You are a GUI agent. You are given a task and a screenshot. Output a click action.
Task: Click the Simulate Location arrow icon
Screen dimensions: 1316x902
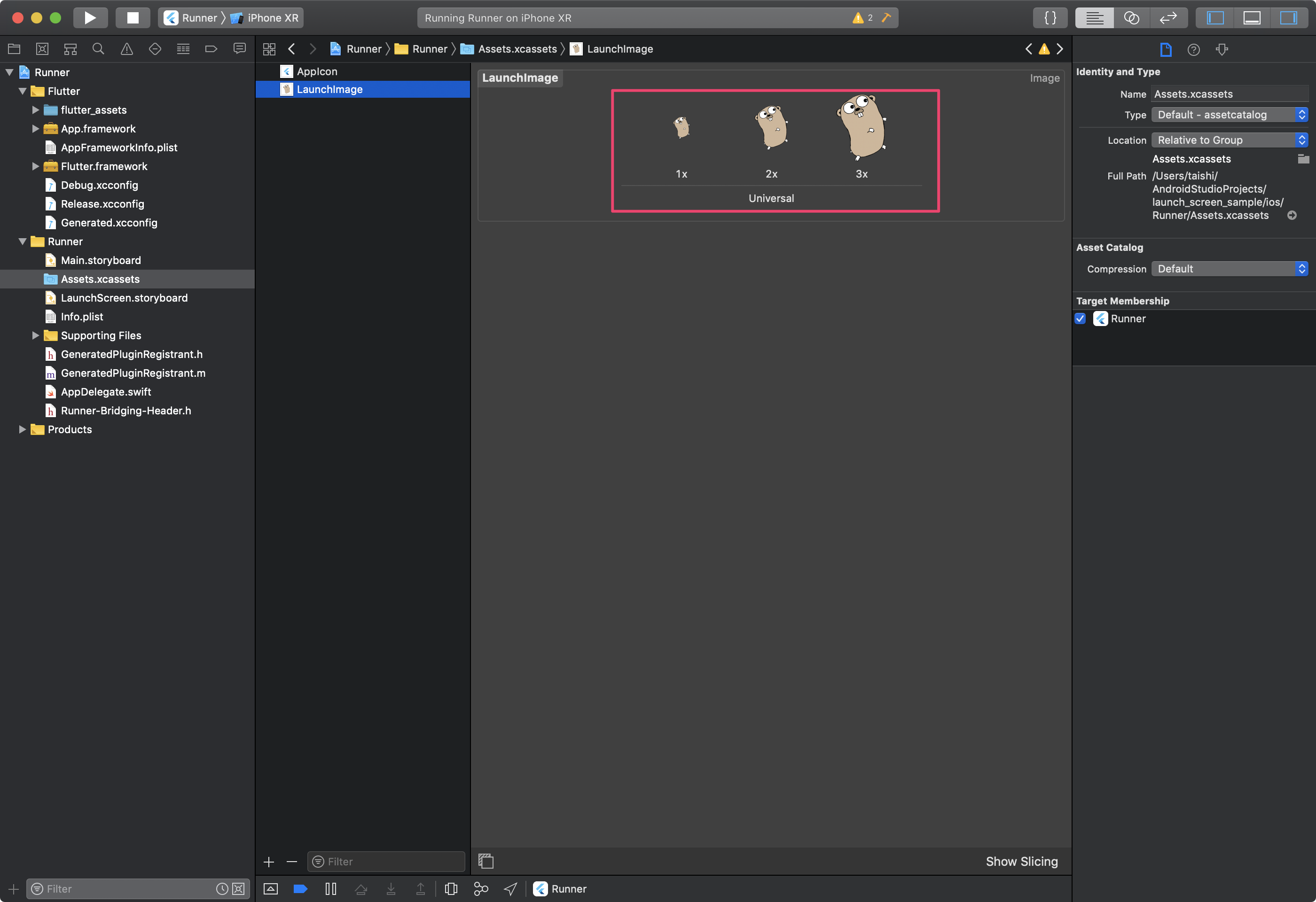click(510, 888)
